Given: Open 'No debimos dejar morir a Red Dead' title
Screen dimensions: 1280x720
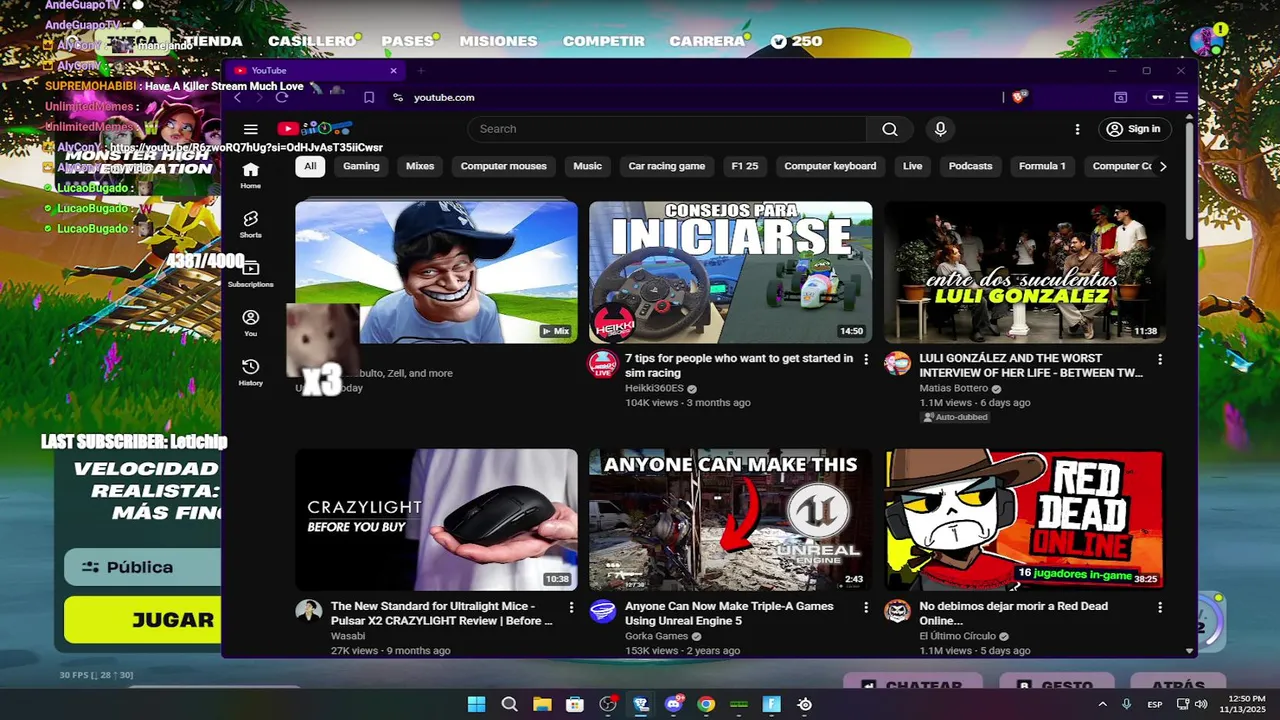Looking at the screenshot, I should pyautogui.click(x=1013, y=613).
